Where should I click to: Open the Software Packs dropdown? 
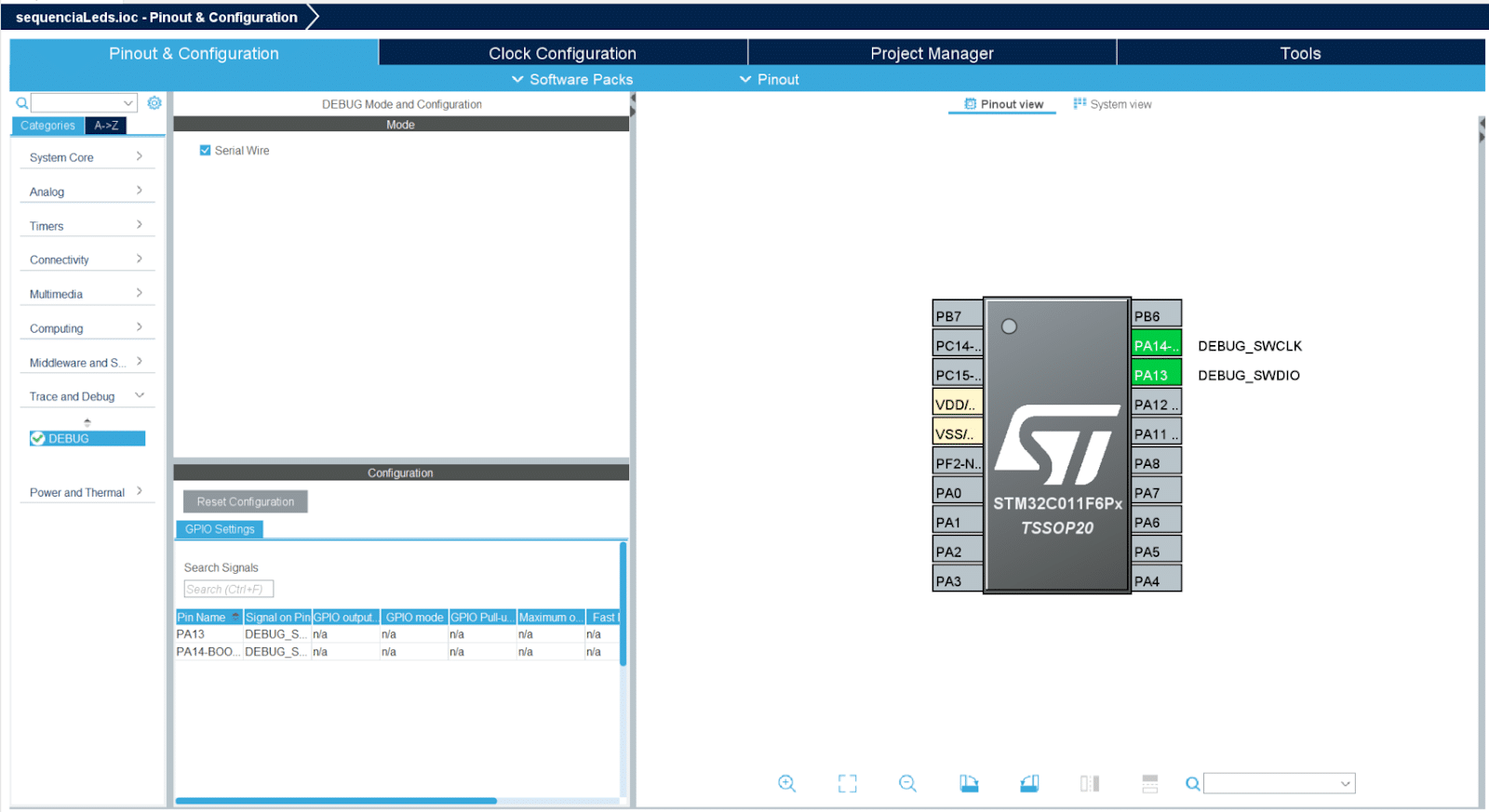[x=571, y=80]
